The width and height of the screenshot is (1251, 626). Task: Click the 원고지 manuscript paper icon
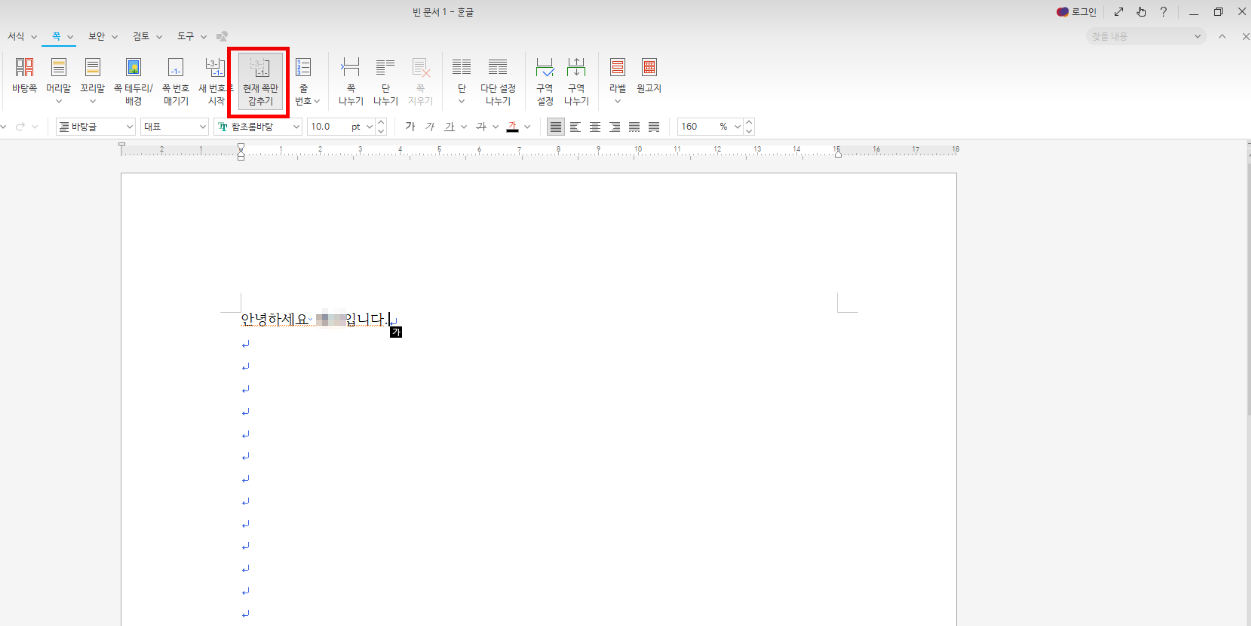point(649,76)
